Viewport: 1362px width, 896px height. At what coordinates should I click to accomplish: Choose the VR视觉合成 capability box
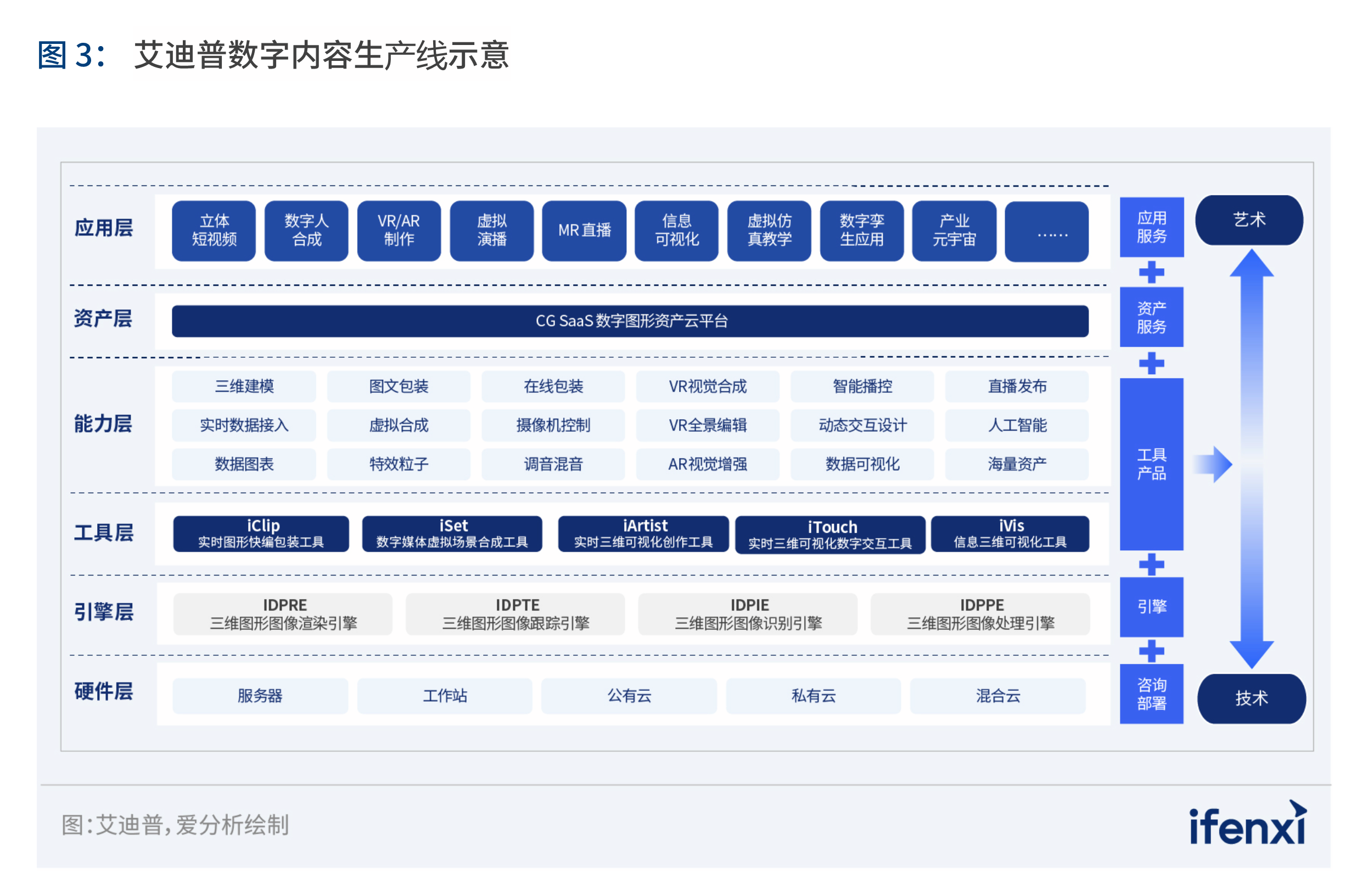click(708, 386)
